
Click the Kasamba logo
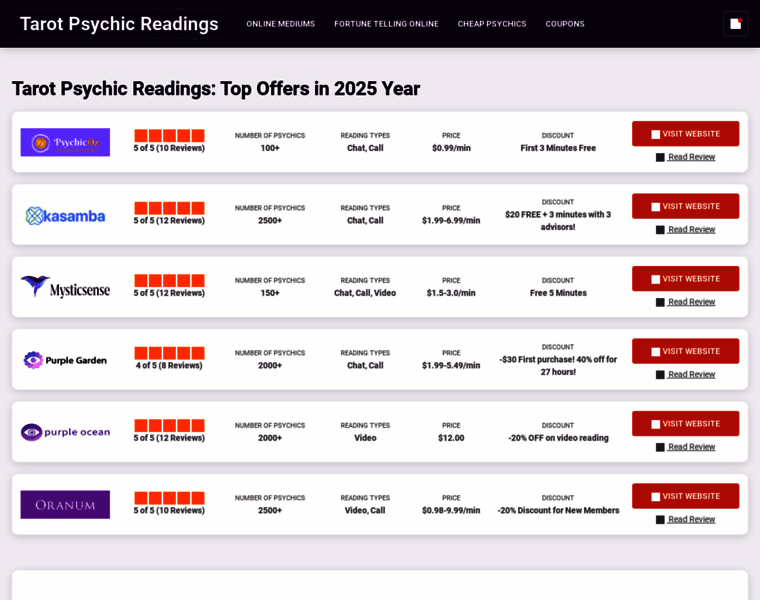pyautogui.click(x=65, y=216)
